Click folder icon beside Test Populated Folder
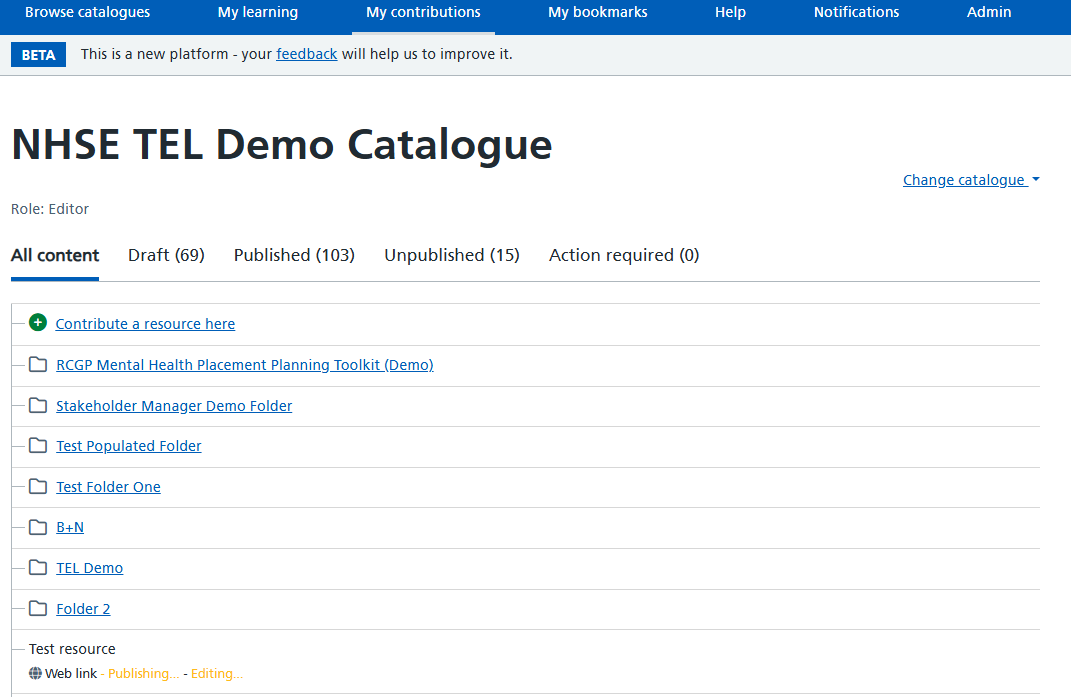The width and height of the screenshot is (1071, 697). (38, 446)
